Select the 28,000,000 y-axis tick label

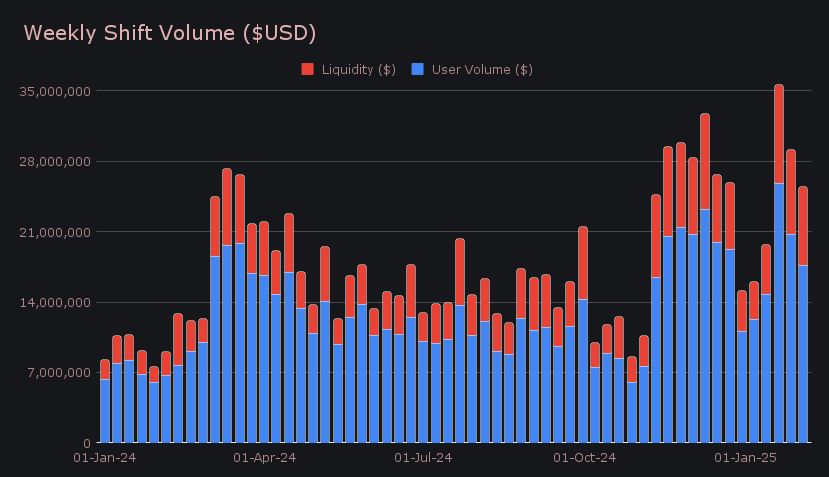[56, 162]
